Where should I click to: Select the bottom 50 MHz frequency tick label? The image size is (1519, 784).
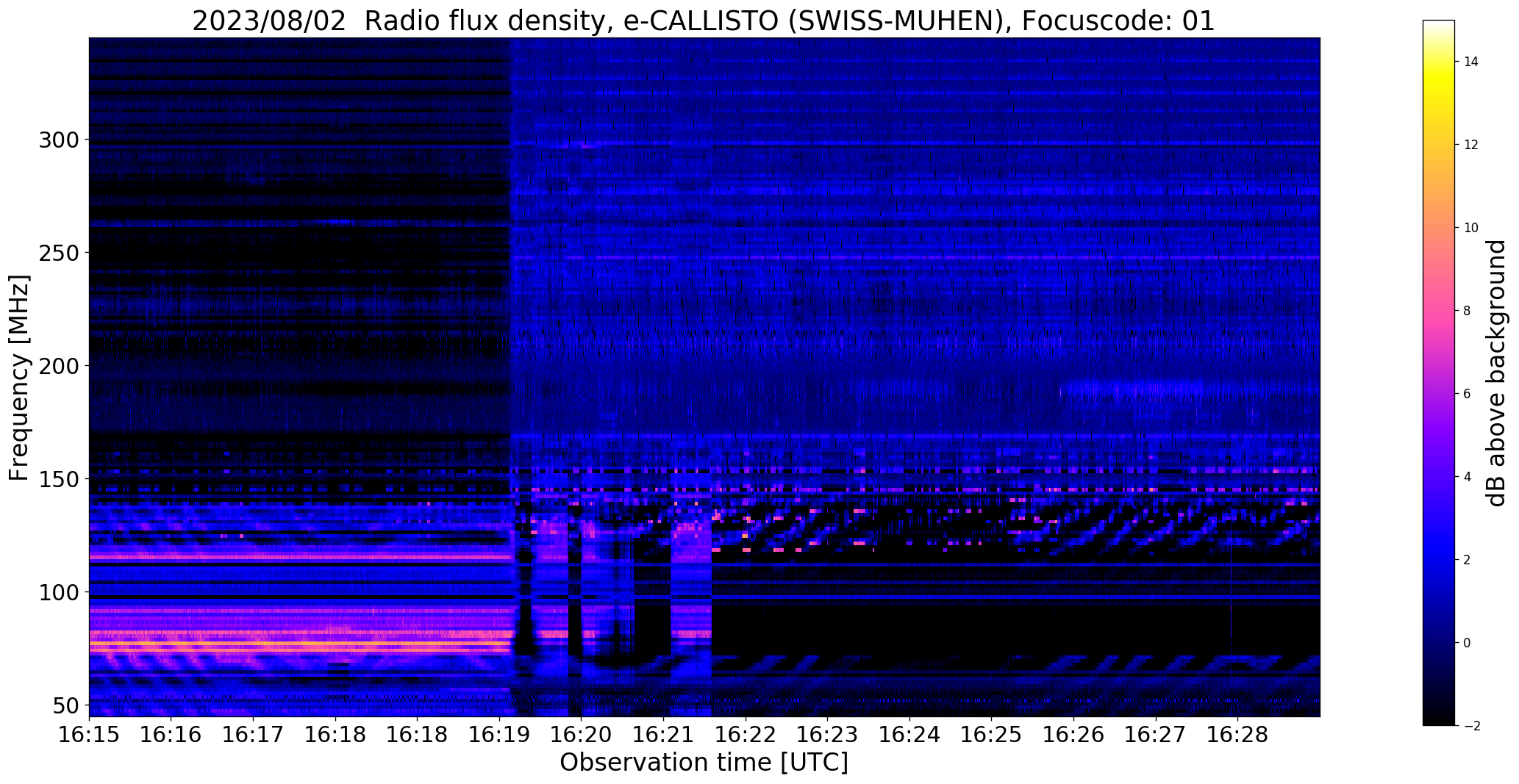65,705
